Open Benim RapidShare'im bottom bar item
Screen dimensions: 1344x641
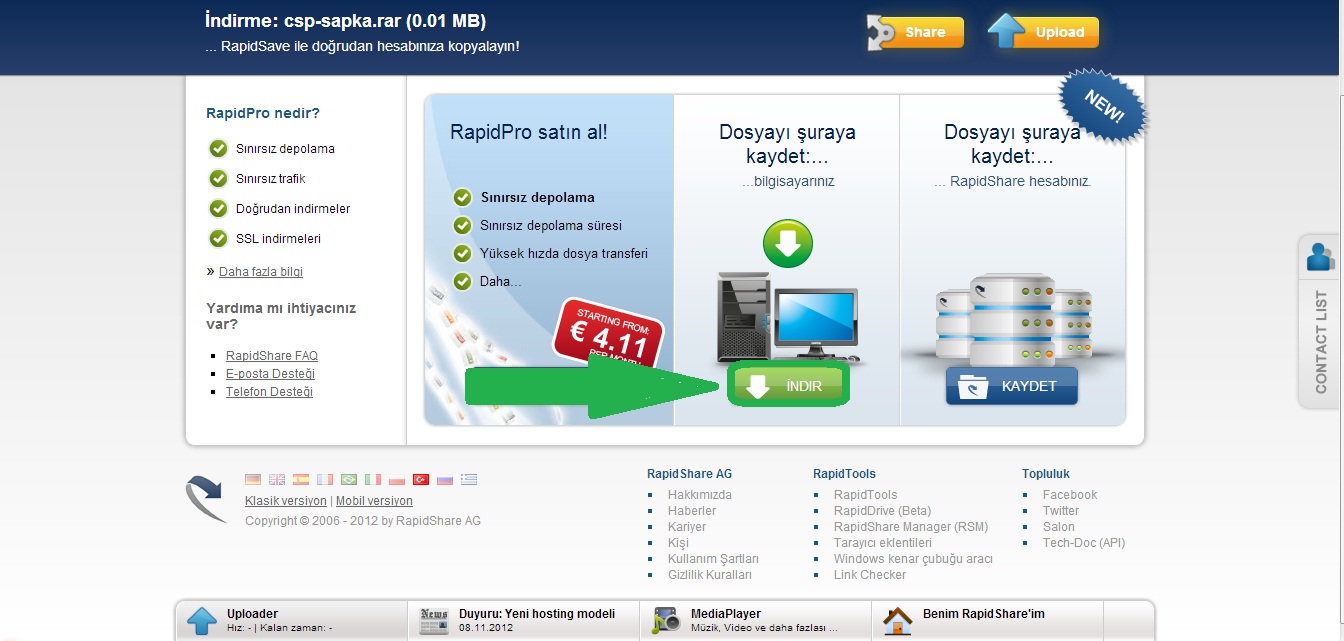click(987, 620)
